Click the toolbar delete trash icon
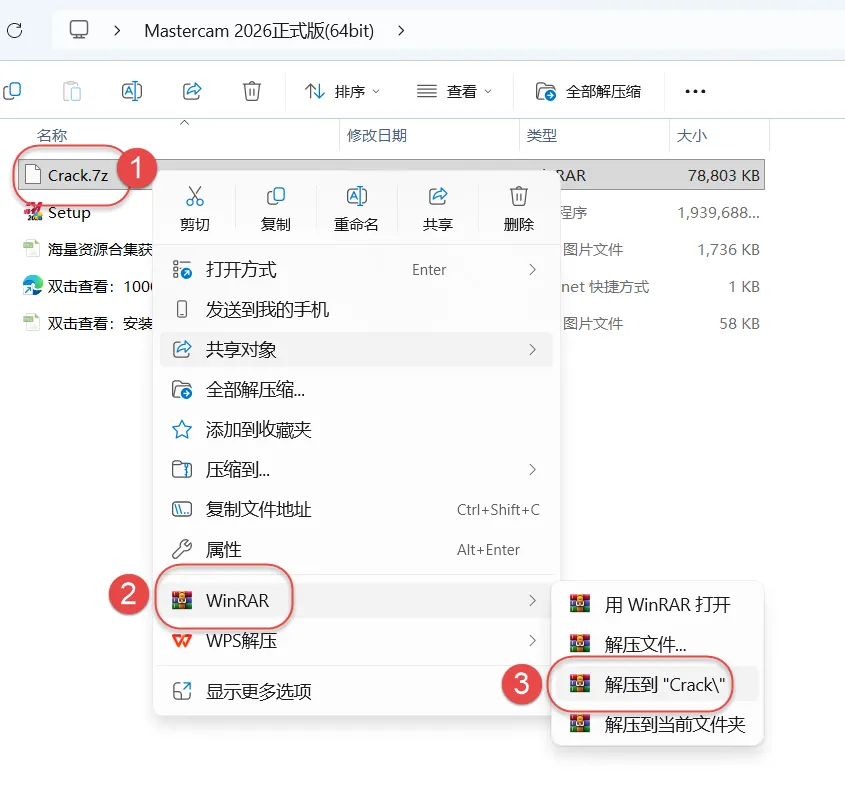The width and height of the screenshot is (845, 805). pyautogui.click(x=252, y=91)
